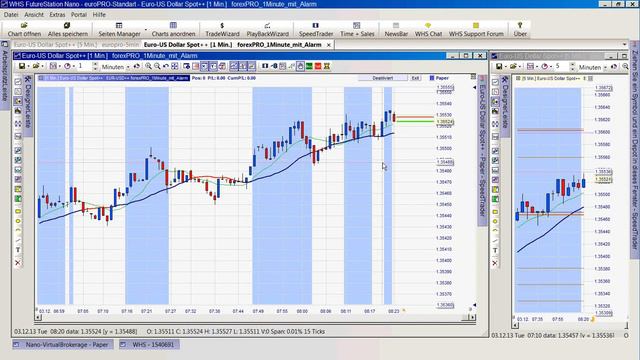The width and height of the screenshot is (640, 360).
Task: Open Time + Sales window
Action: (x=357, y=30)
